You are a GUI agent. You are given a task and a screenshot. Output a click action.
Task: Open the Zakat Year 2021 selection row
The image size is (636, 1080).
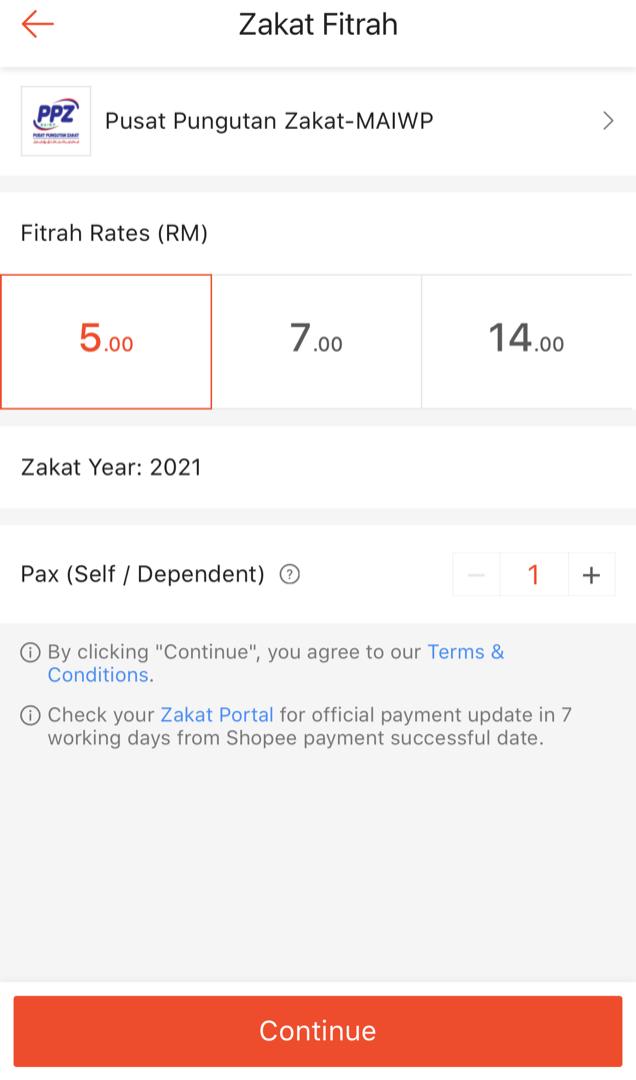point(318,467)
